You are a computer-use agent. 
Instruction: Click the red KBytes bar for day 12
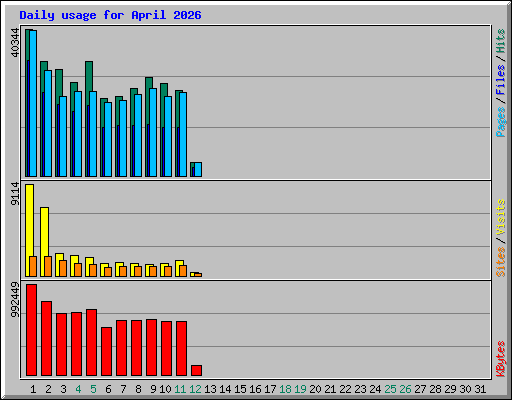[x=197, y=371]
